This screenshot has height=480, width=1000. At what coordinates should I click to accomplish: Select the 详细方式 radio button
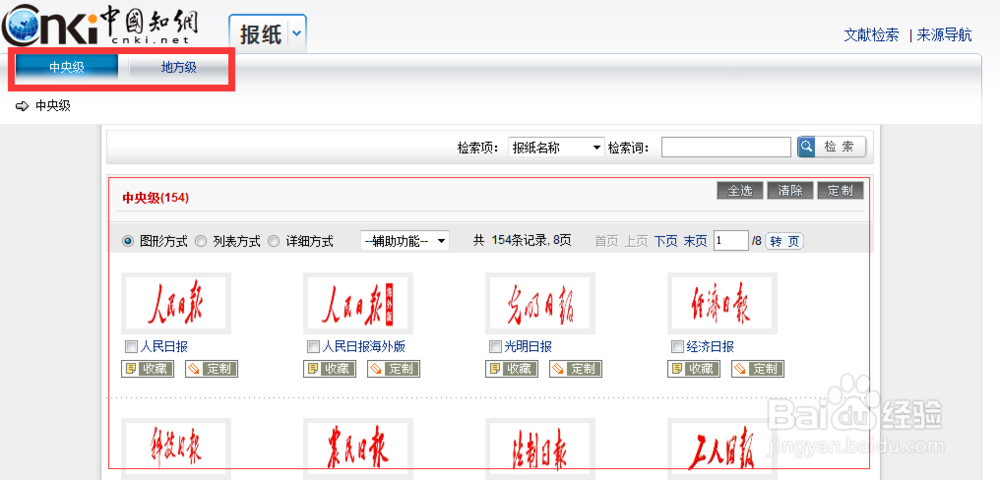click(274, 241)
